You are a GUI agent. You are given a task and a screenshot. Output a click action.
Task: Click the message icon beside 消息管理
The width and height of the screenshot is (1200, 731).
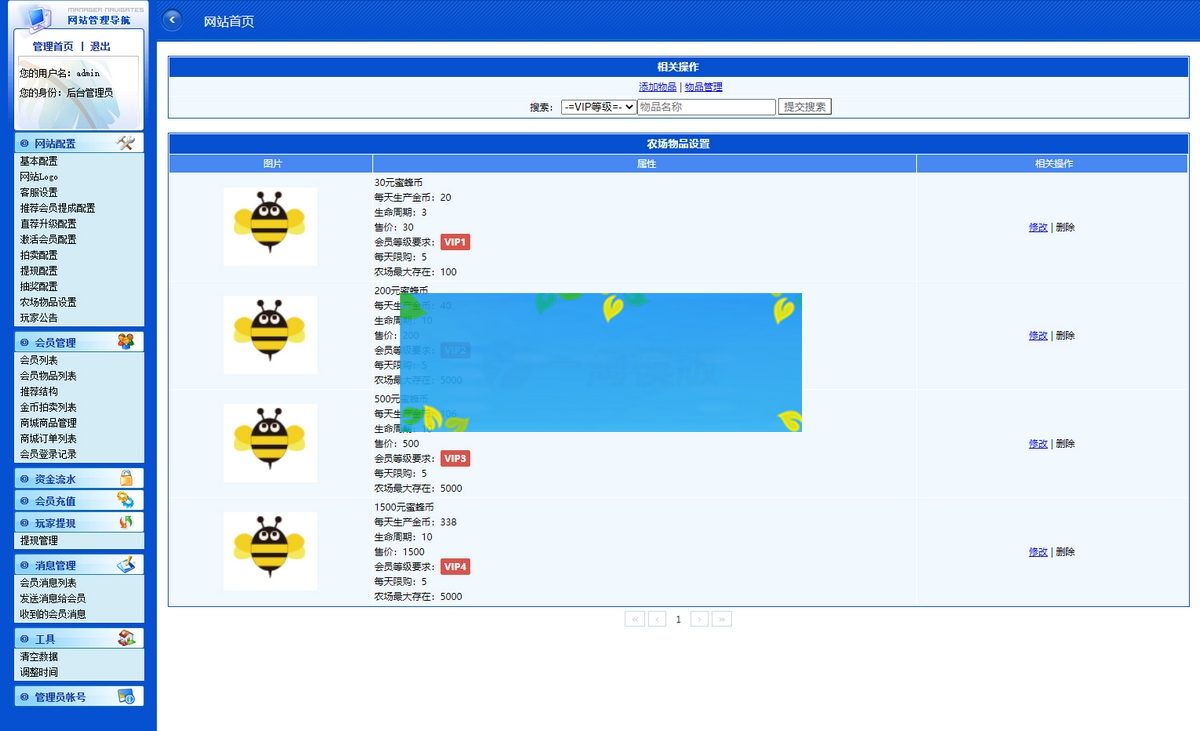click(x=125, y=565)
